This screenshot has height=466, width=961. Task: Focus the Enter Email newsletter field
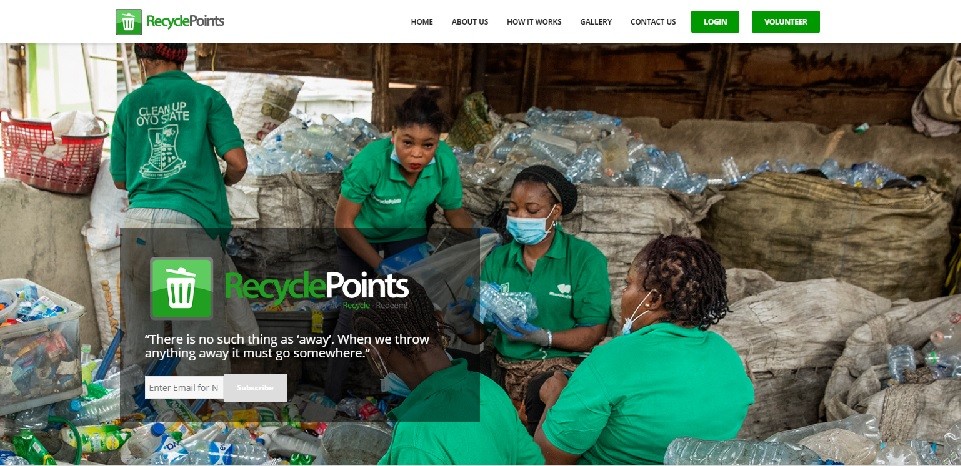tap(184, 388)
